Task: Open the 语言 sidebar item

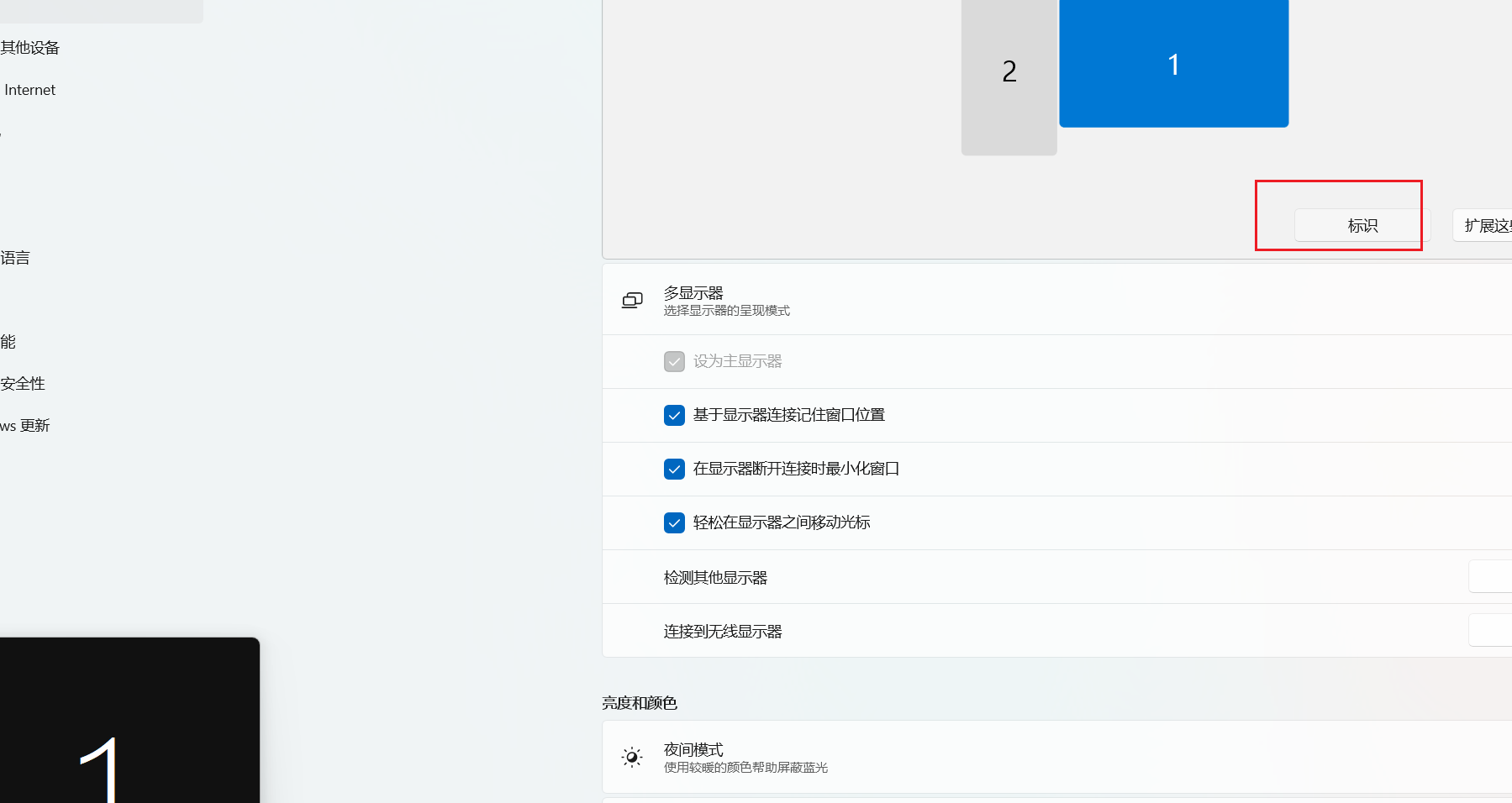Action: (15, 258)
